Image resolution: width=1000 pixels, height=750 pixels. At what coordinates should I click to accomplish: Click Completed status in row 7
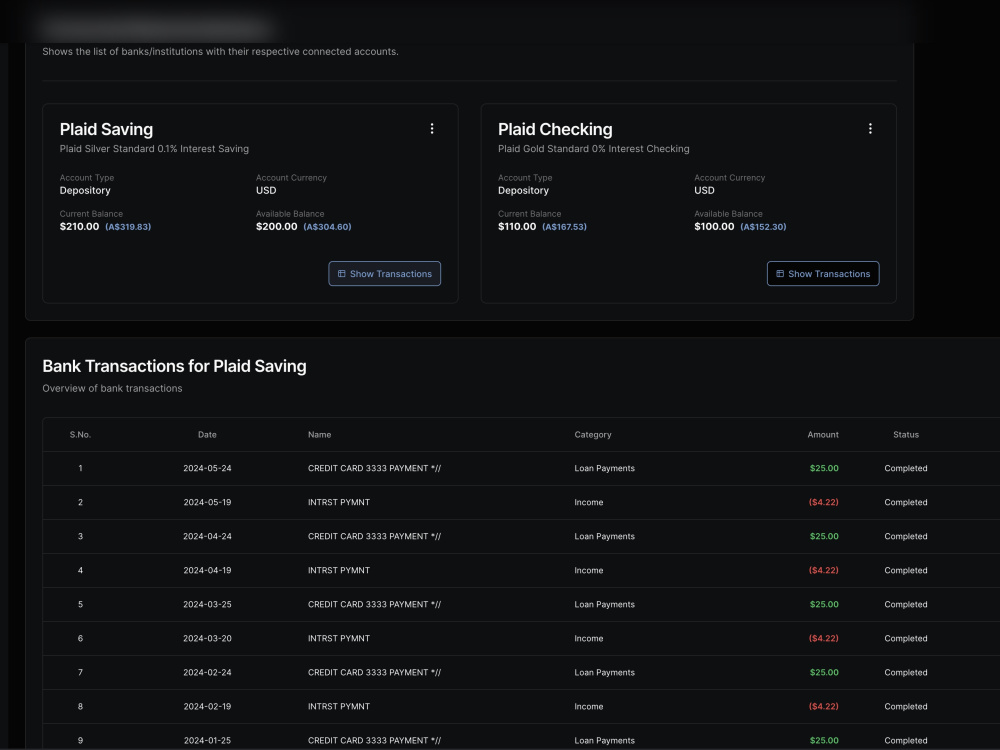[x=906, y=672]
